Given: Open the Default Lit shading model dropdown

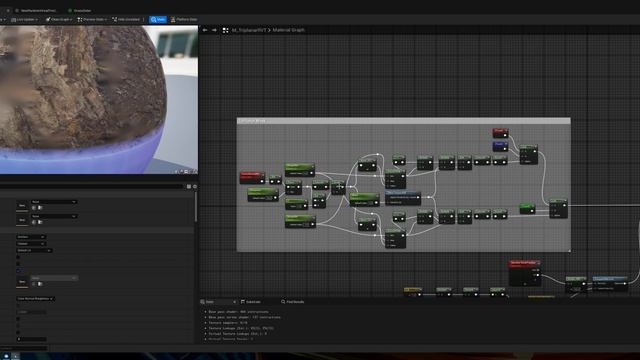Looking at the screenshot, I should (x=34, y=250).
